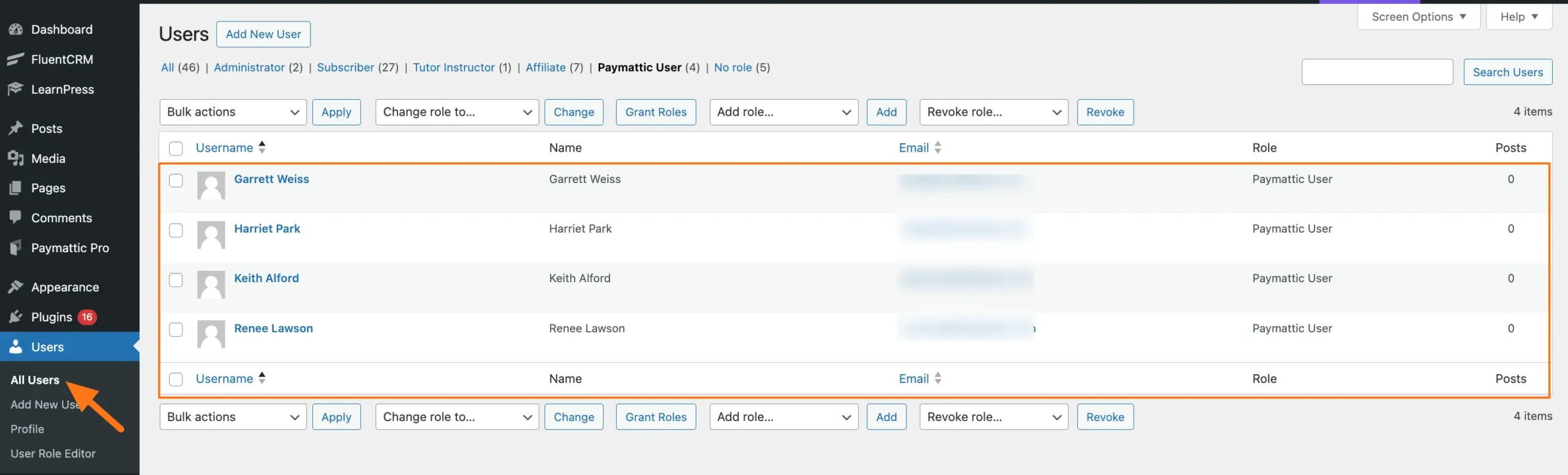This screenshot has height=475, width=1568.
Task: Click the bottom Grant Roles button
Action: (x=656, y=417)
